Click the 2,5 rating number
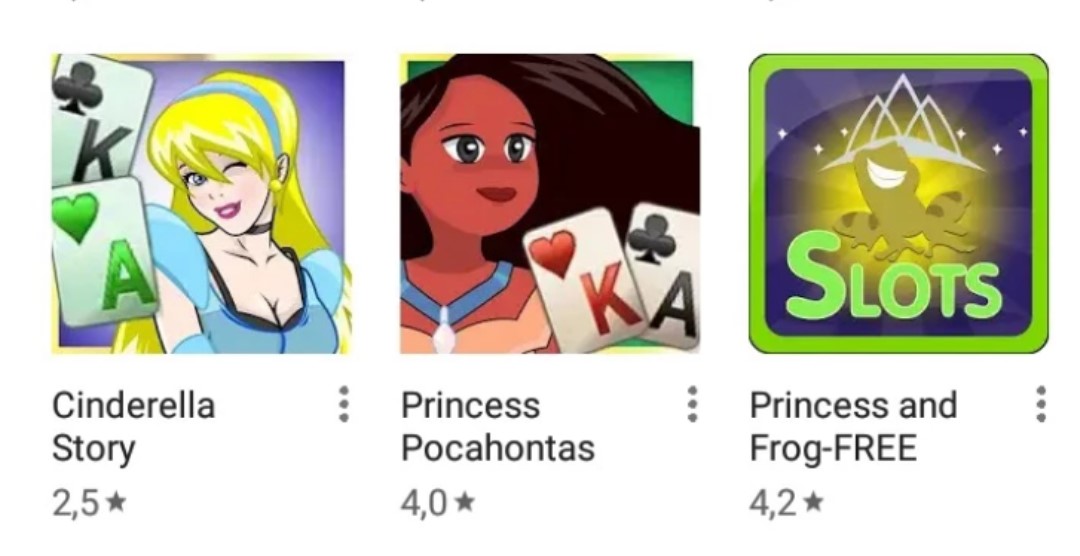The image size is (1080, 556). [x=76, y=504]
